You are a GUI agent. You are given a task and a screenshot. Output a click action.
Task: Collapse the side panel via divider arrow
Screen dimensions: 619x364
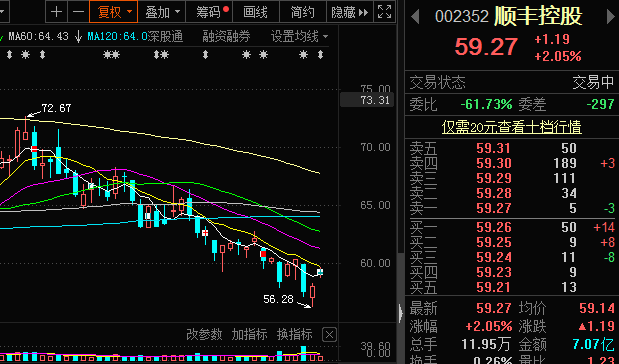coord(401,313)
